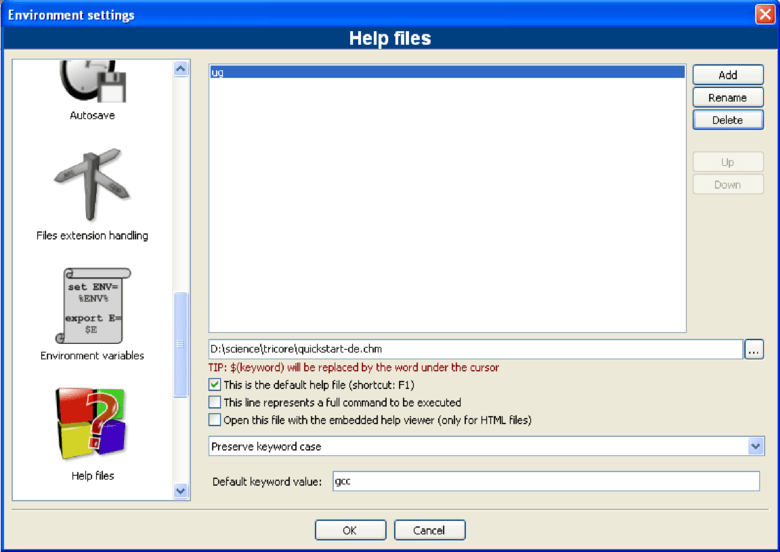This screenshot has height=552, width=780.
Task: Select the Environment variables scroll icon
Action: 93,305
